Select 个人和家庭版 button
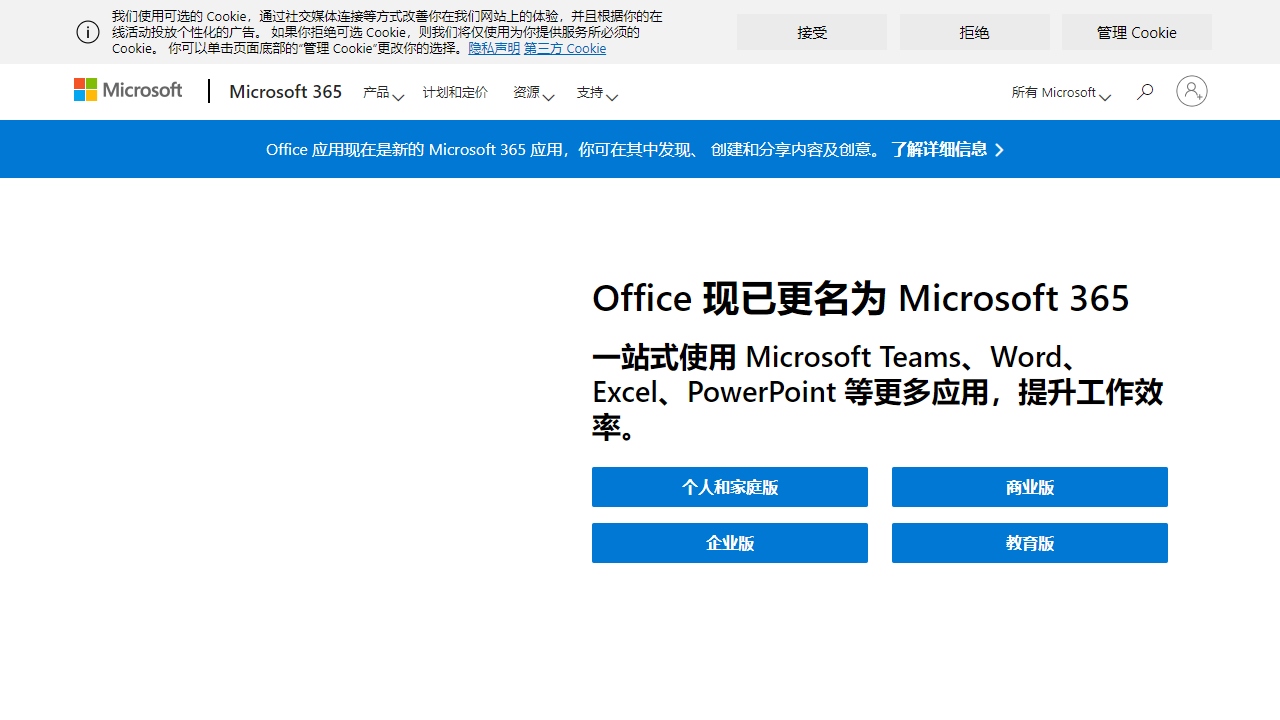The width and height of the screenshot is (1280, 720). coord(730,487)
